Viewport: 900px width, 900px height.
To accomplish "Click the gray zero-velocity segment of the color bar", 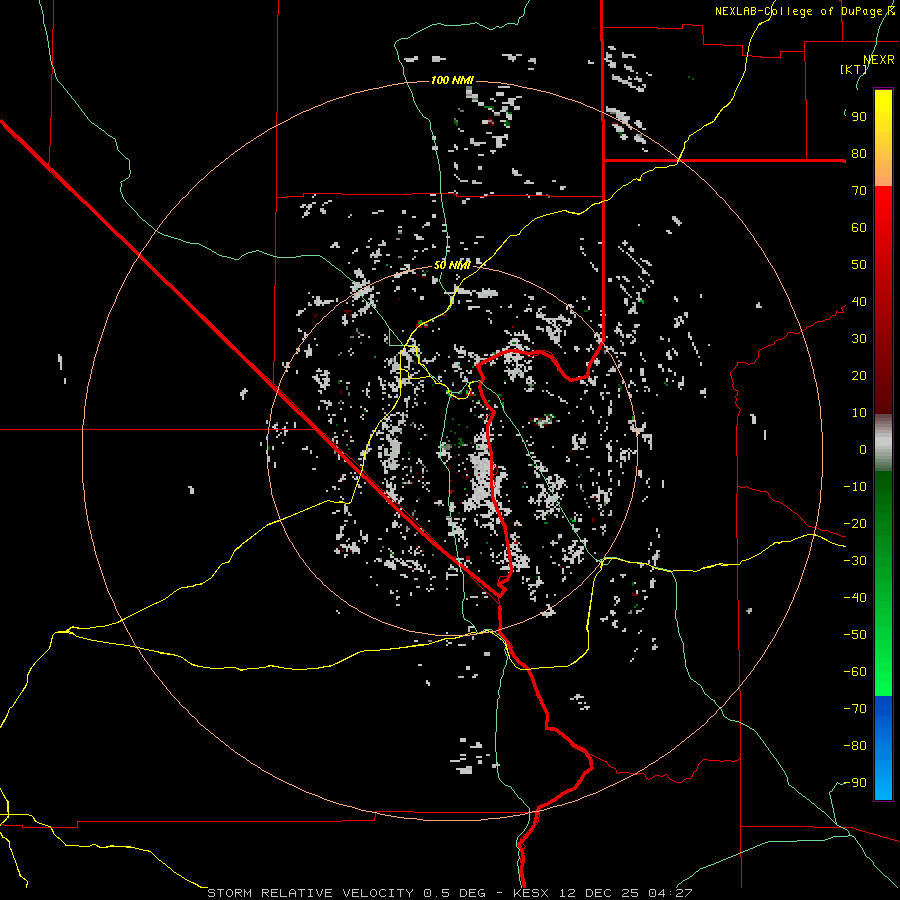I will click(883, 443).
